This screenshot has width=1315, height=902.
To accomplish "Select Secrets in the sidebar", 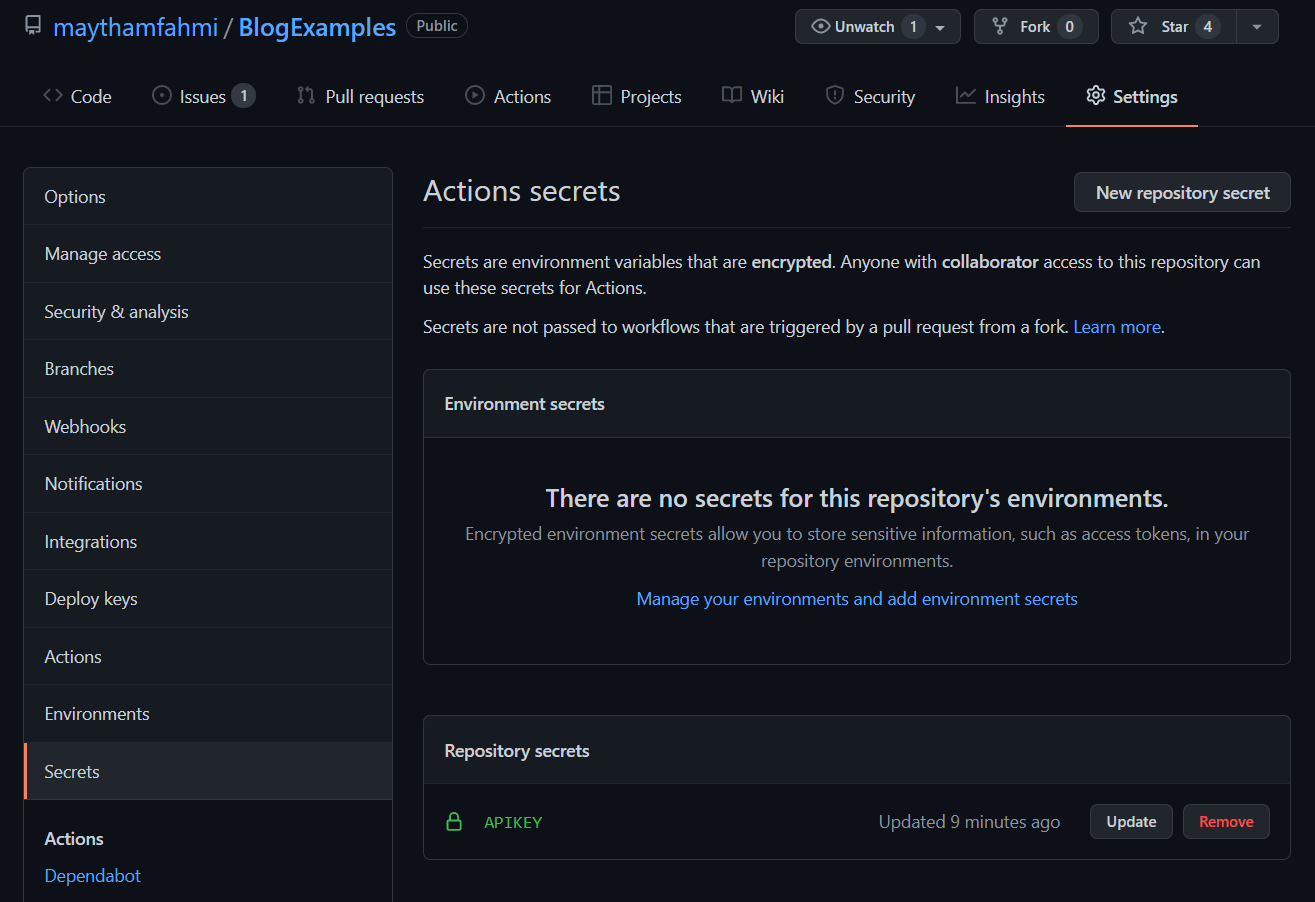I will (208, 771).
